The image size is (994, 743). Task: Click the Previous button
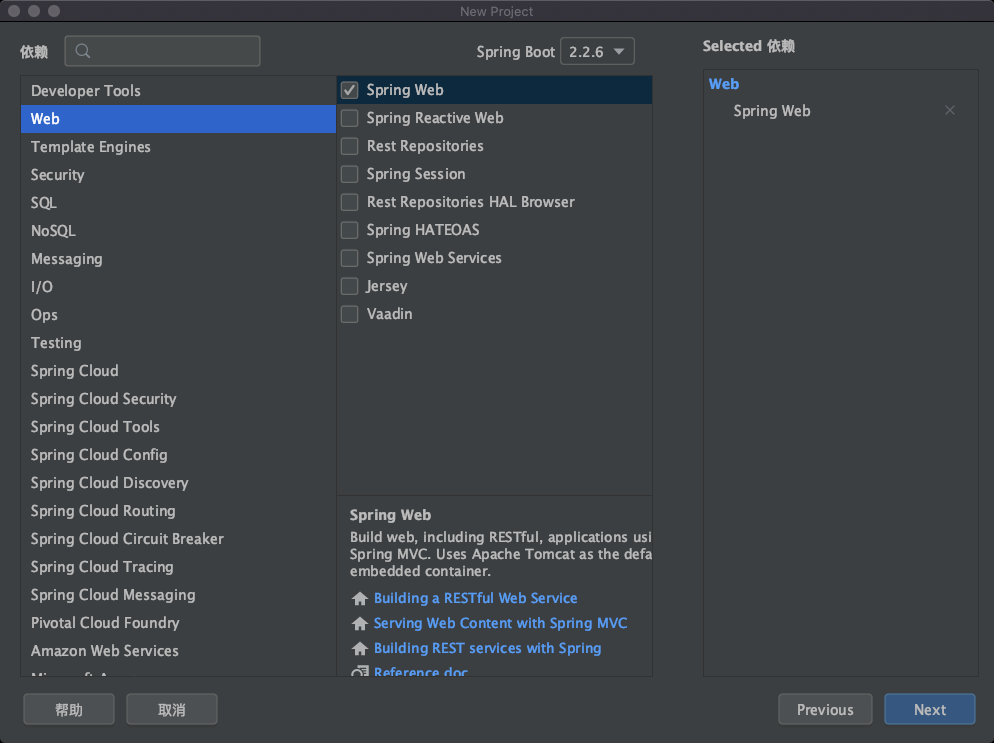click(x=825, y=710)
